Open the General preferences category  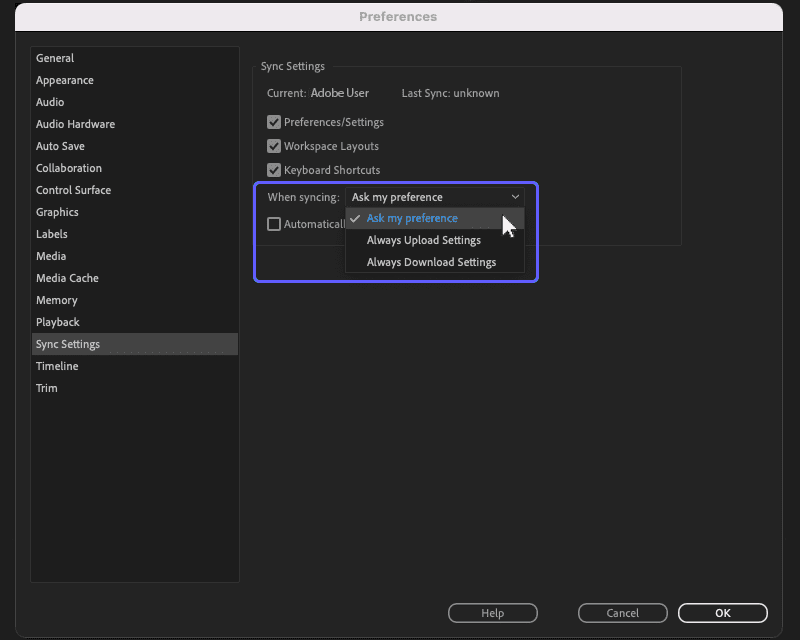coord(55,58)
